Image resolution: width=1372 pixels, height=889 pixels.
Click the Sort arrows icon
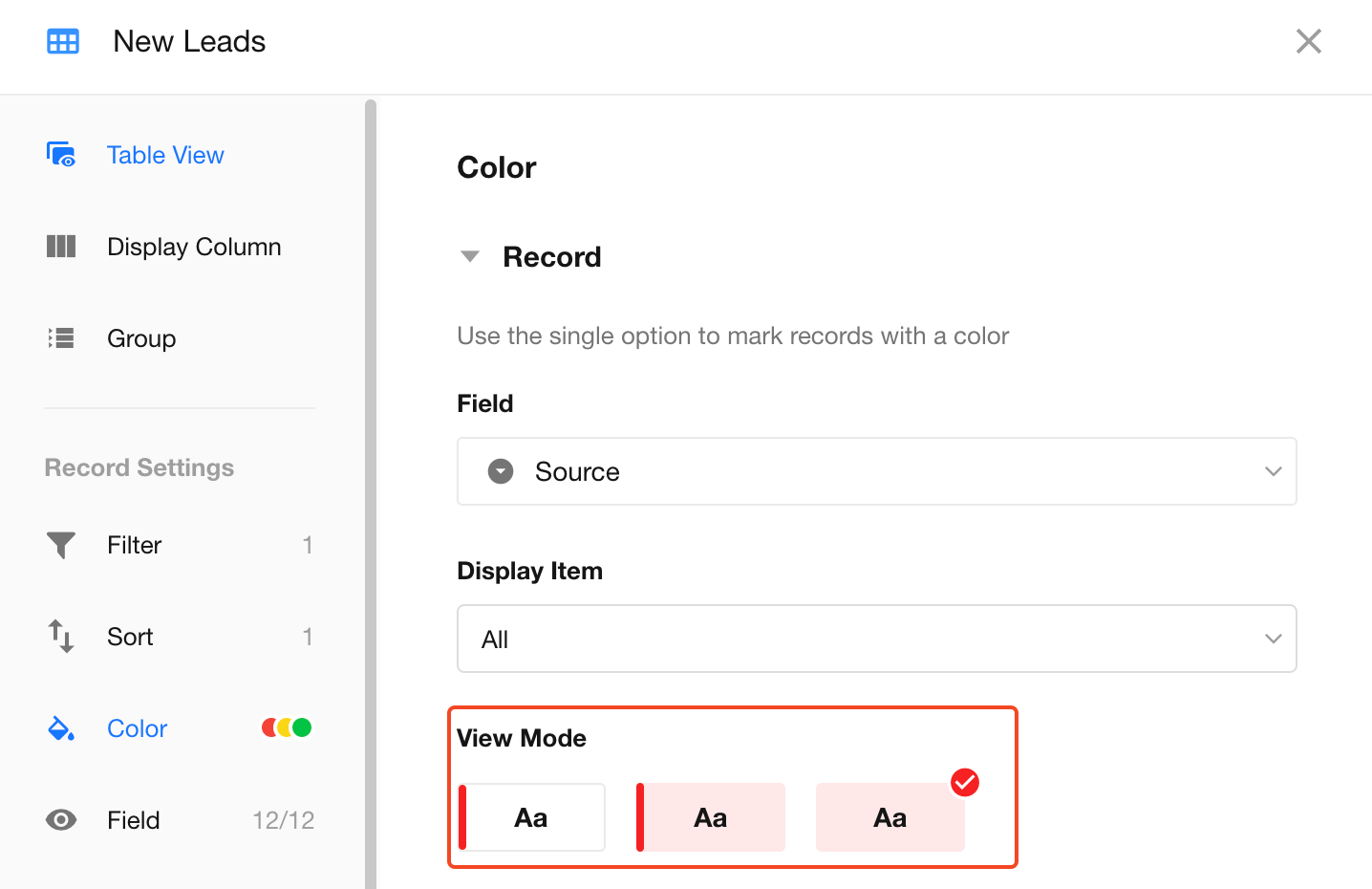pos(61,637)
